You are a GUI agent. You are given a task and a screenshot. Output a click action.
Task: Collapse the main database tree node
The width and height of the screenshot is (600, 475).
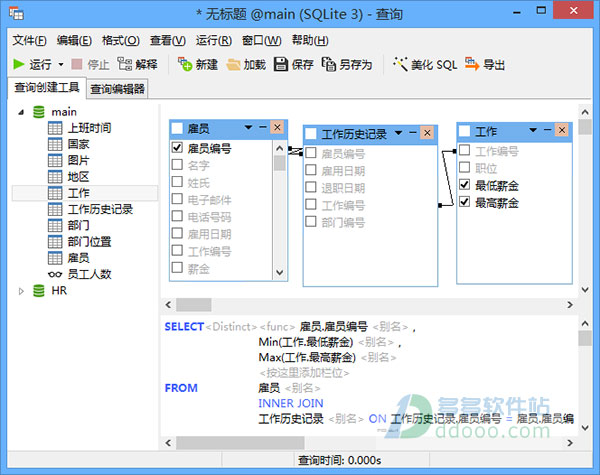(x=21, y=112)
